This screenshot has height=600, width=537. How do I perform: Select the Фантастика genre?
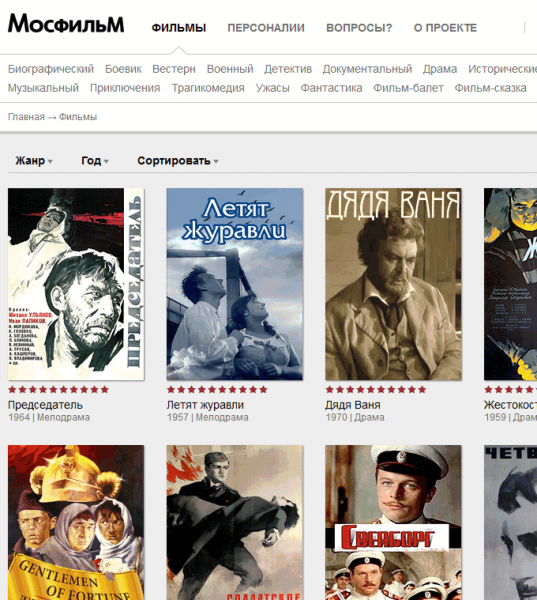point(331,88)
